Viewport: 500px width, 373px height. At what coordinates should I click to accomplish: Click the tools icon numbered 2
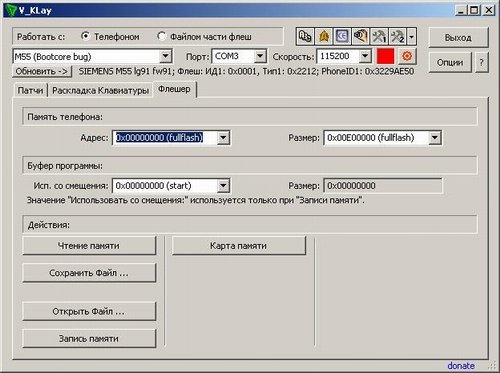(x=398, y=36)
